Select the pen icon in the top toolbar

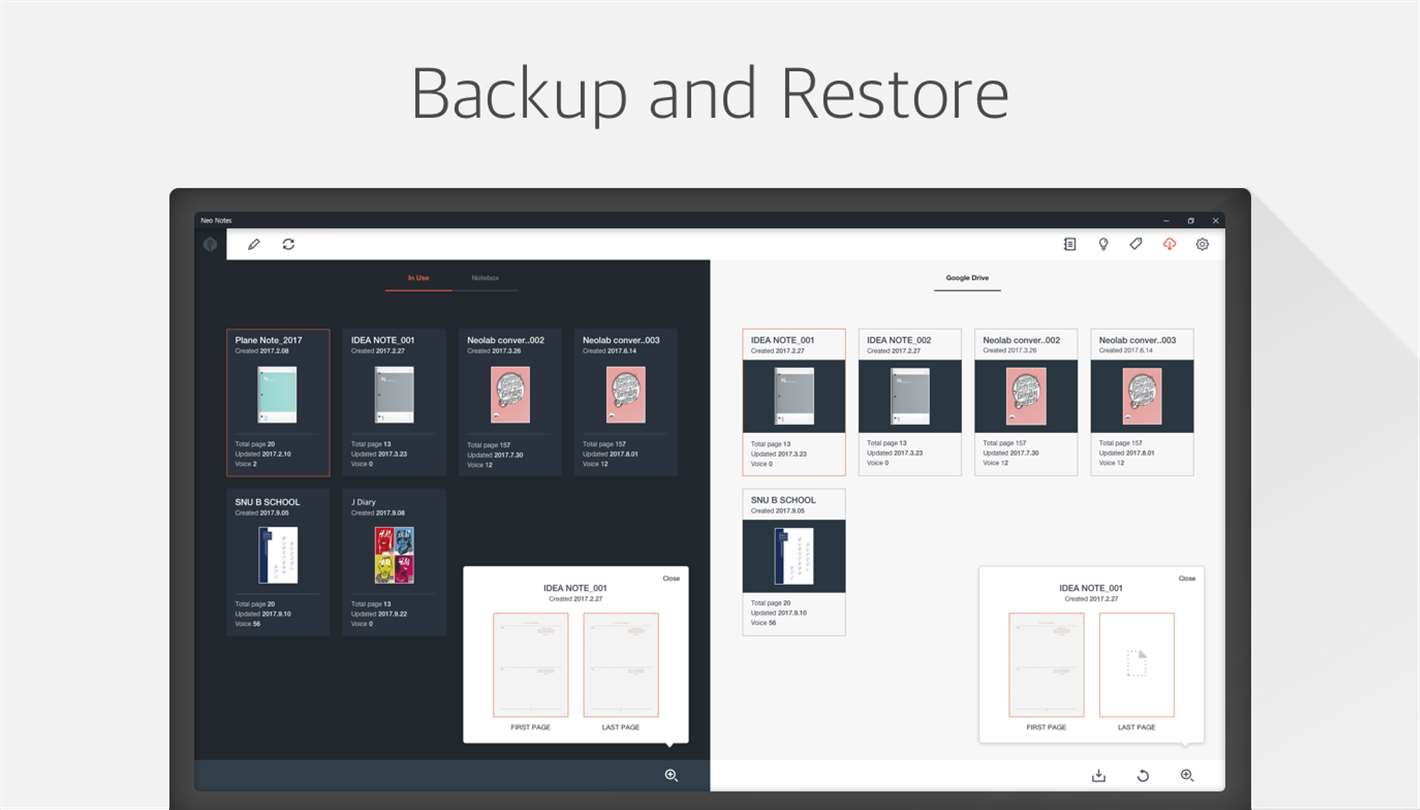coord(254,244)
